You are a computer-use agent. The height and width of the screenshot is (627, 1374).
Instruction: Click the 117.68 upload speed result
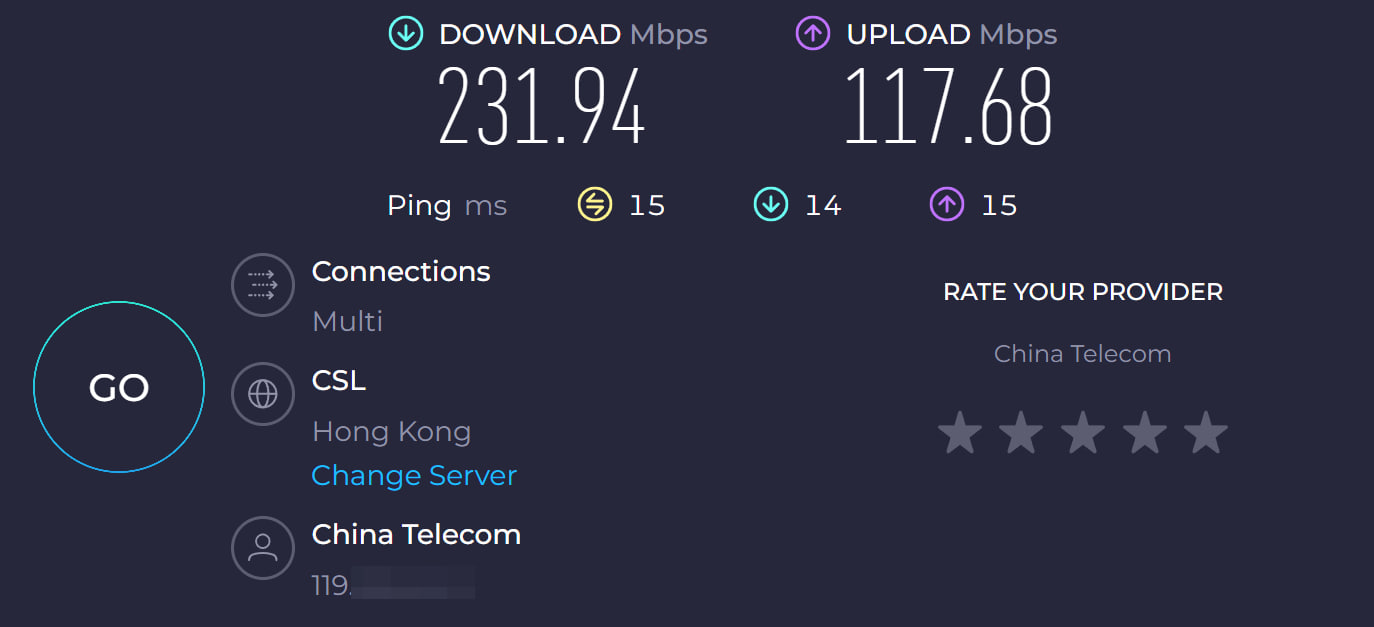(948, 107)
